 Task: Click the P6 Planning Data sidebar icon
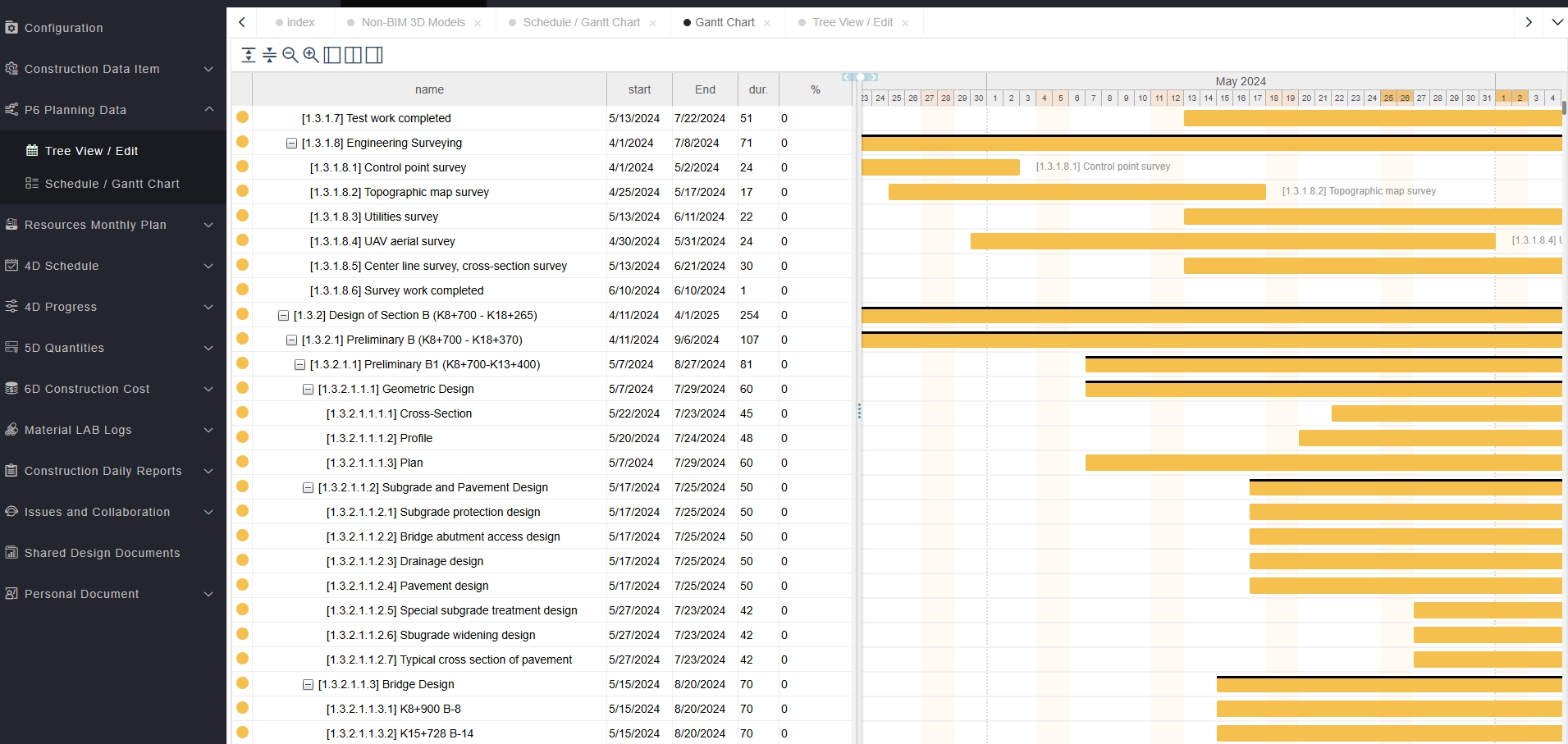coord(11,109)
